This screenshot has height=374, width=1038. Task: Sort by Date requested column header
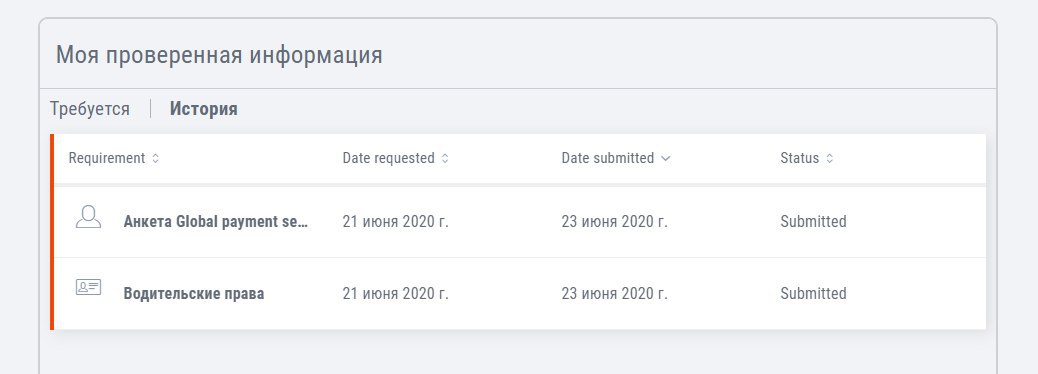[389, 158]
